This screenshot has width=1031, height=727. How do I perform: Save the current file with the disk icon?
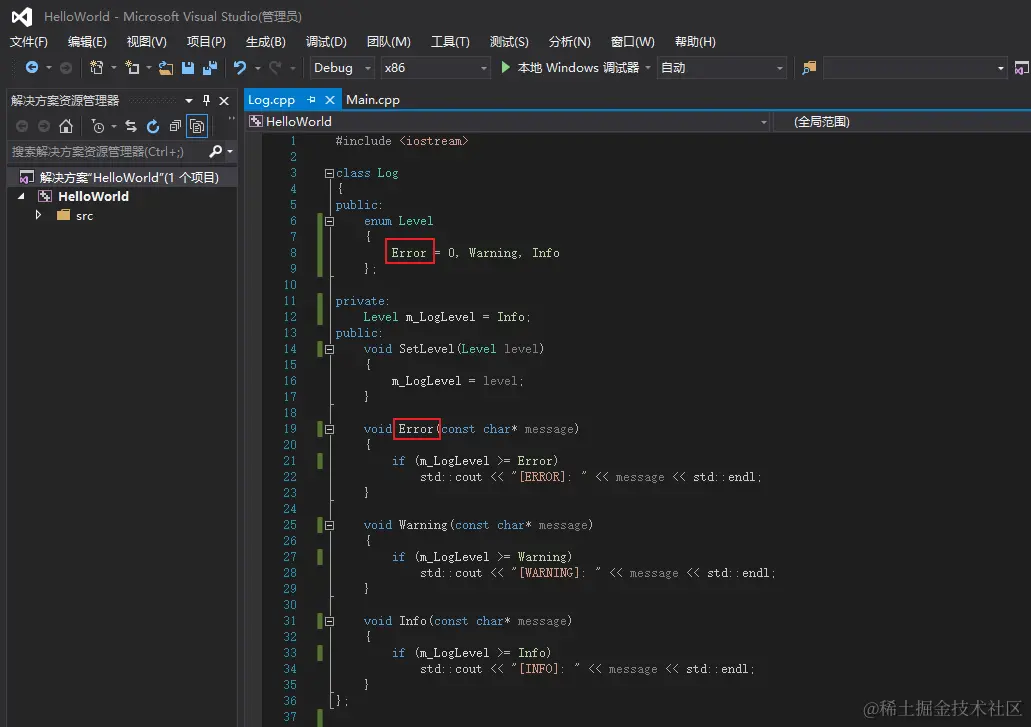(x=188, y=68)
